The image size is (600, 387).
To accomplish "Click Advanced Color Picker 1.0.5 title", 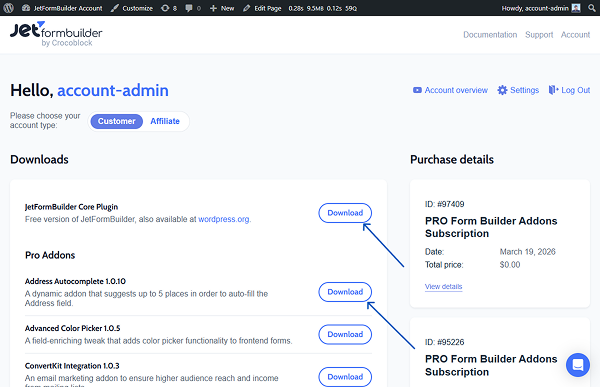I will pos(72,328).
